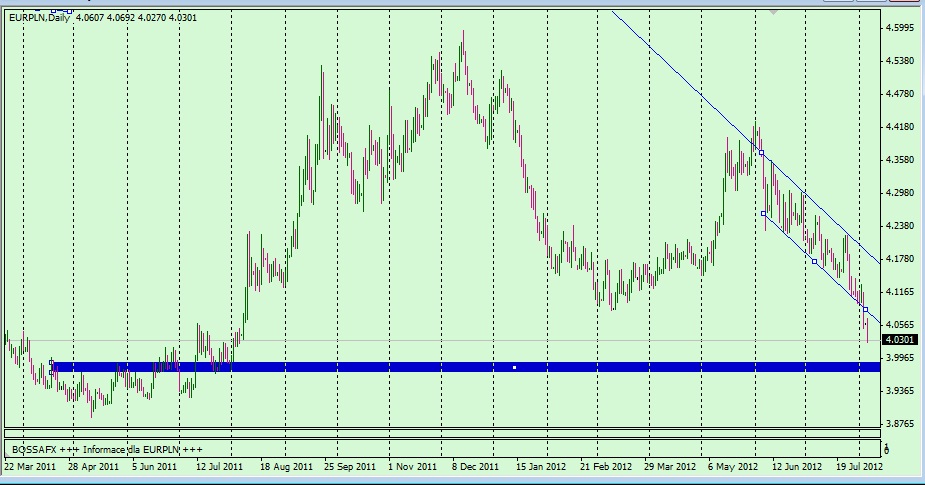Click the current price label 4.0301

902,340
